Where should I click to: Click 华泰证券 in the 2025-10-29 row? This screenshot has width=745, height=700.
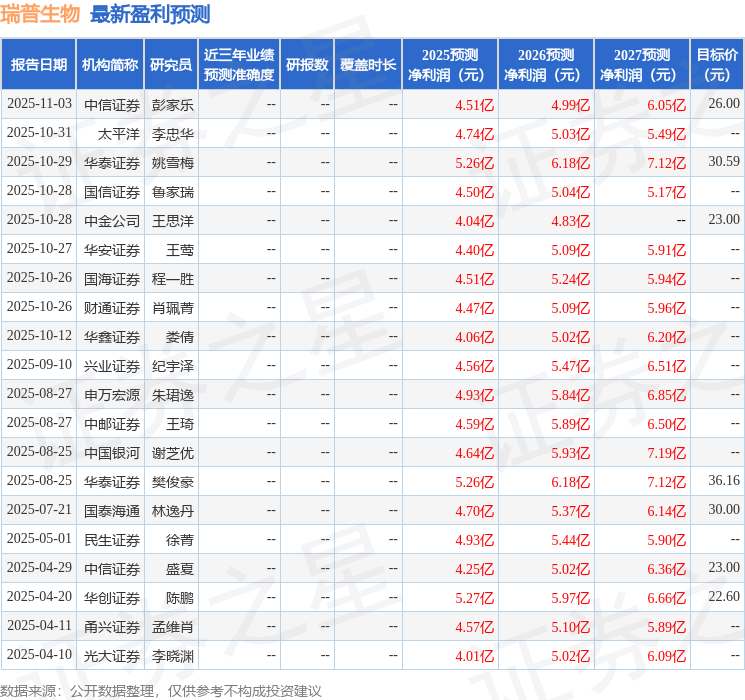click(112, 163)
